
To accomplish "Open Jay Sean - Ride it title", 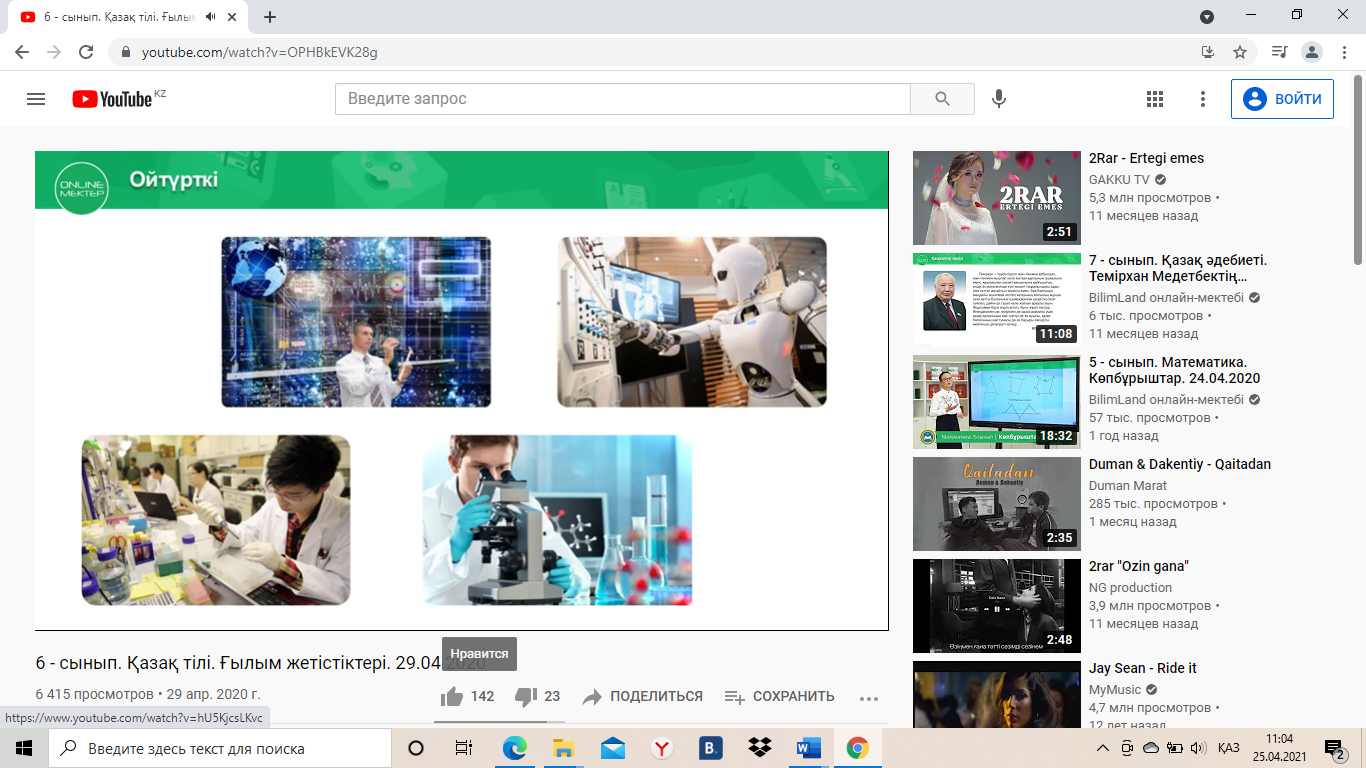I will pyautogui.click(x=1142, y=668).
